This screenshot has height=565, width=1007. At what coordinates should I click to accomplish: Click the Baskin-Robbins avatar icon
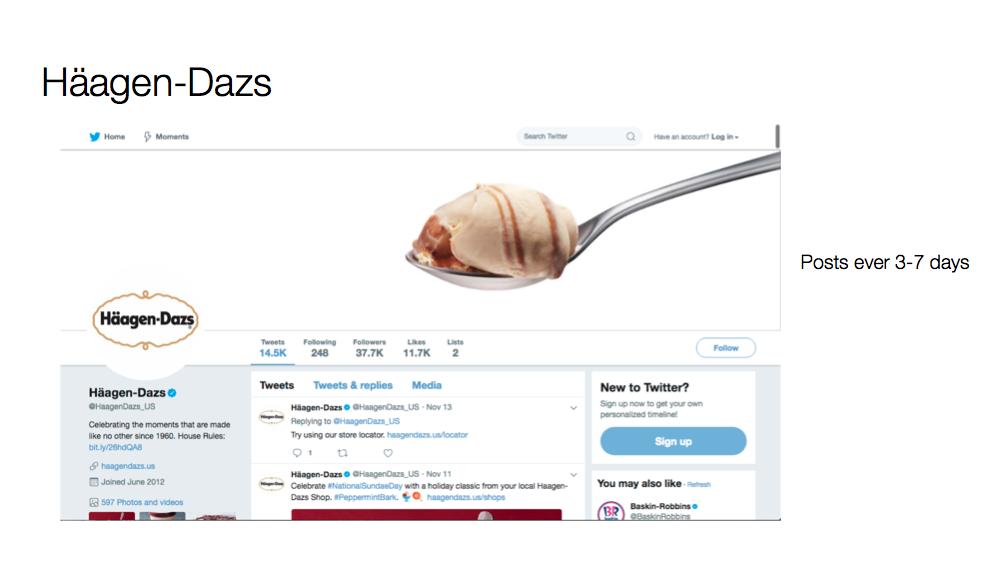coord(611,511)
